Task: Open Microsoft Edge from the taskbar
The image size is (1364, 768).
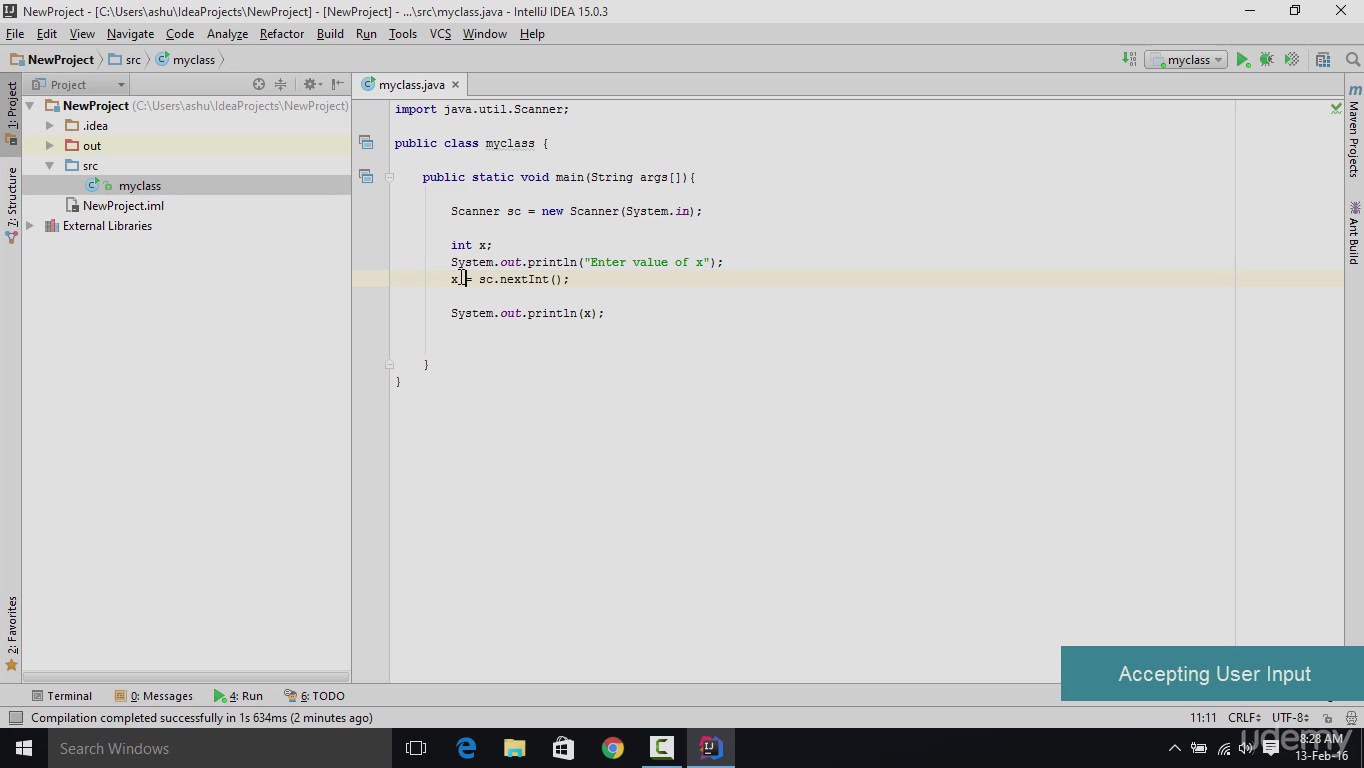Action: click(466, 748)
